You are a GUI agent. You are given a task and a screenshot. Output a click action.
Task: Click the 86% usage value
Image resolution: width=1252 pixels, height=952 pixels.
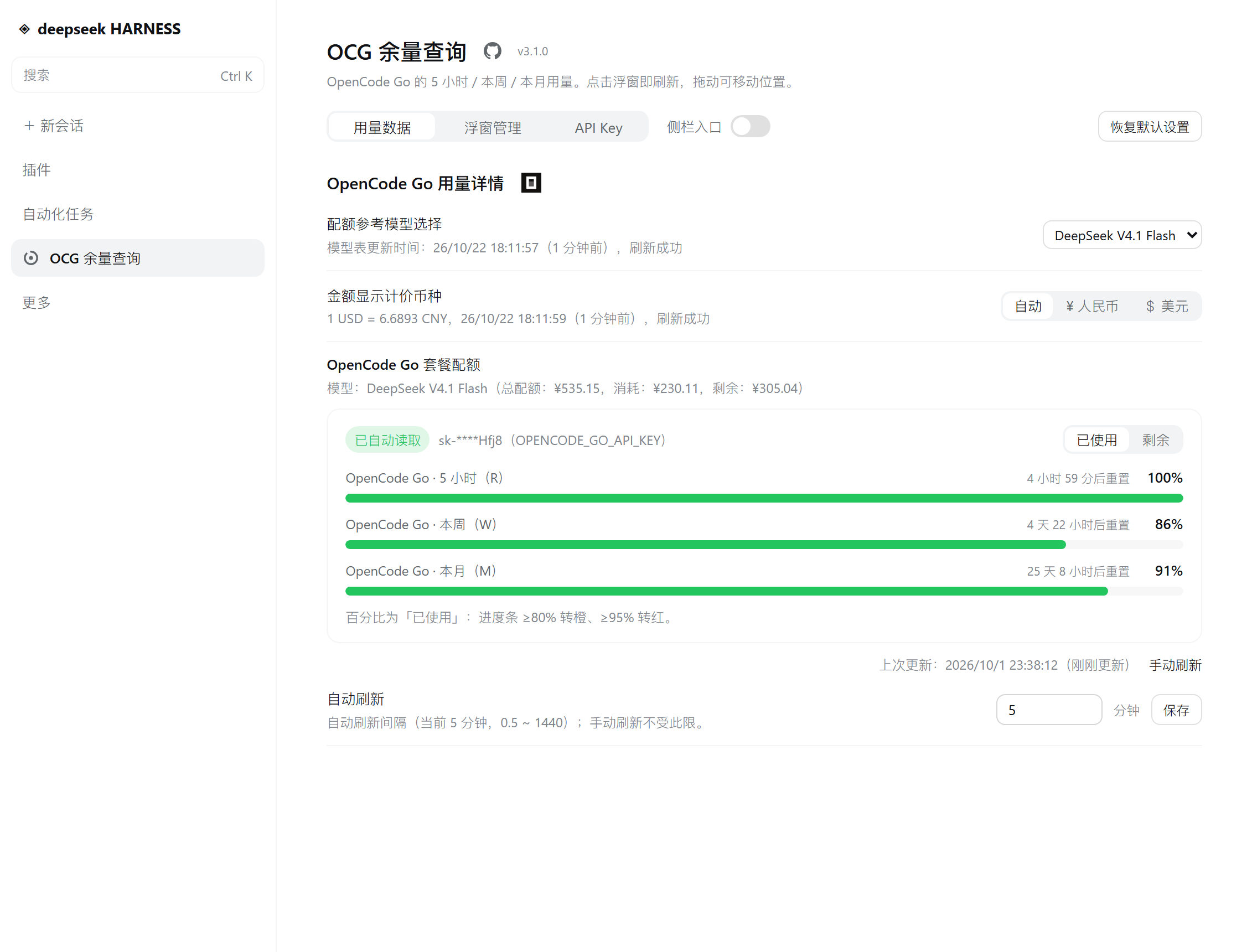tap(1169, 525)
